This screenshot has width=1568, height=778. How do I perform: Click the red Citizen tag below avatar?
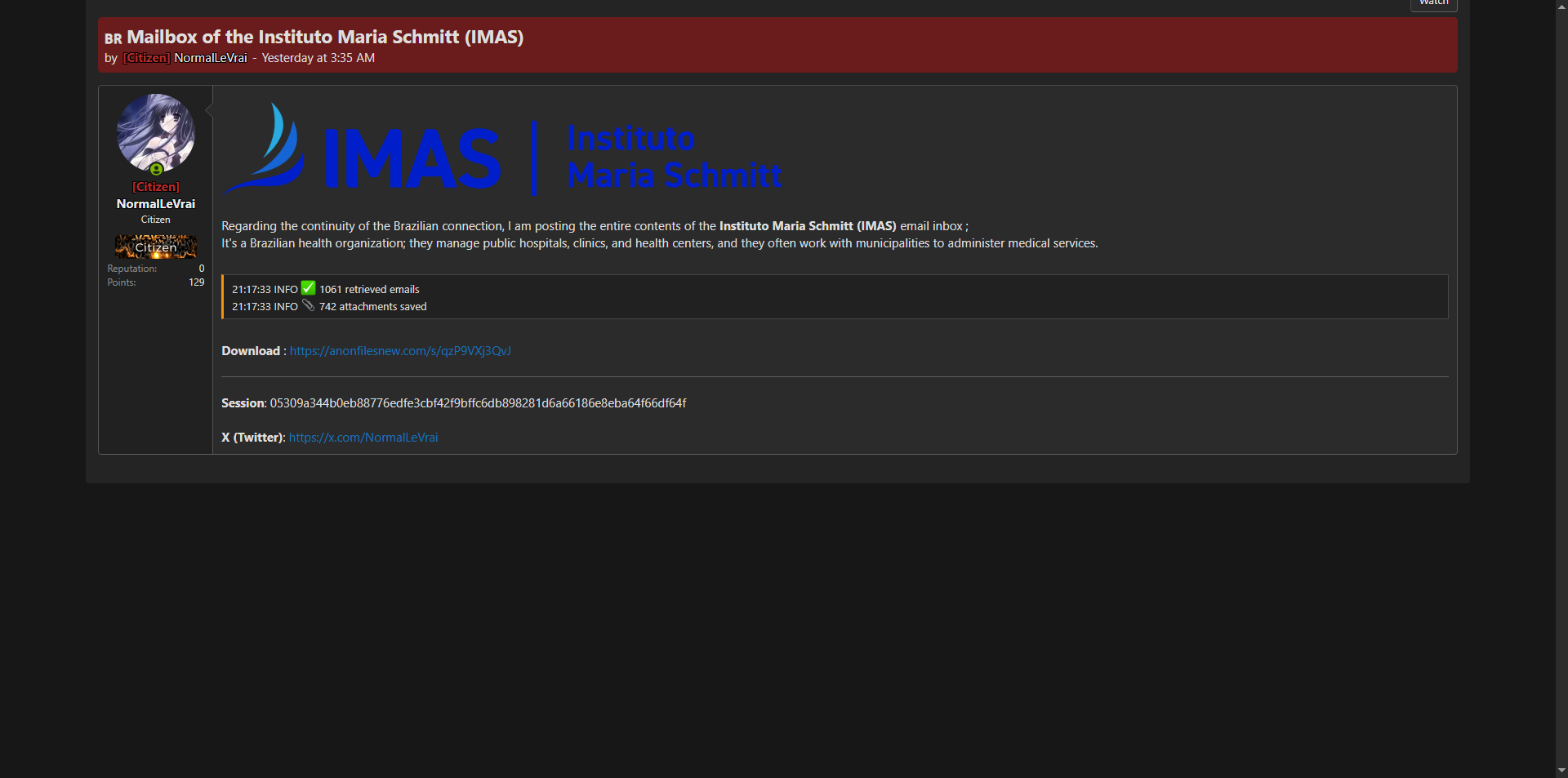pos(155,187)
